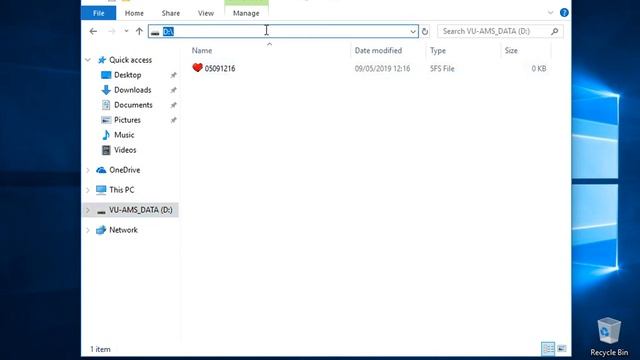Image resolution: width=640 pixels, height=360 pixels.
Task: Open the recent locations dropdown
Action: pyautogui.click(x=126, y=31)
